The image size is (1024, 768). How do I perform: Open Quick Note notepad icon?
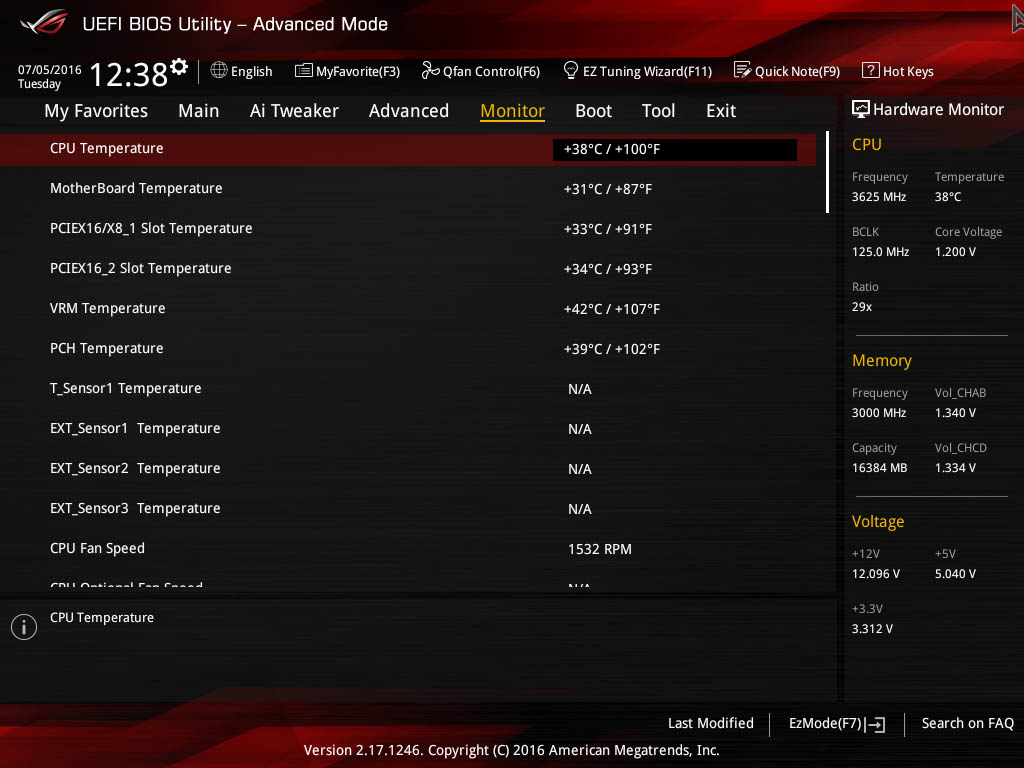click(x=743, y=70)
